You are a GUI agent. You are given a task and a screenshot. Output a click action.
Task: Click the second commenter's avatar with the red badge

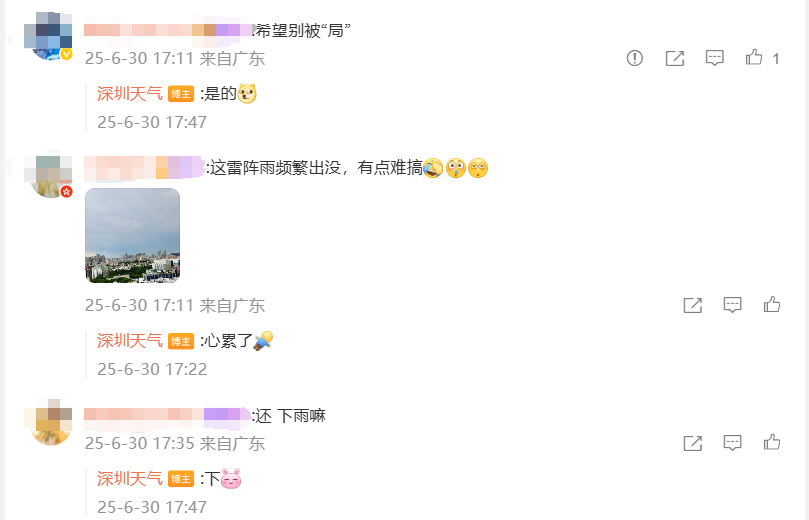(x=48, y=174)
